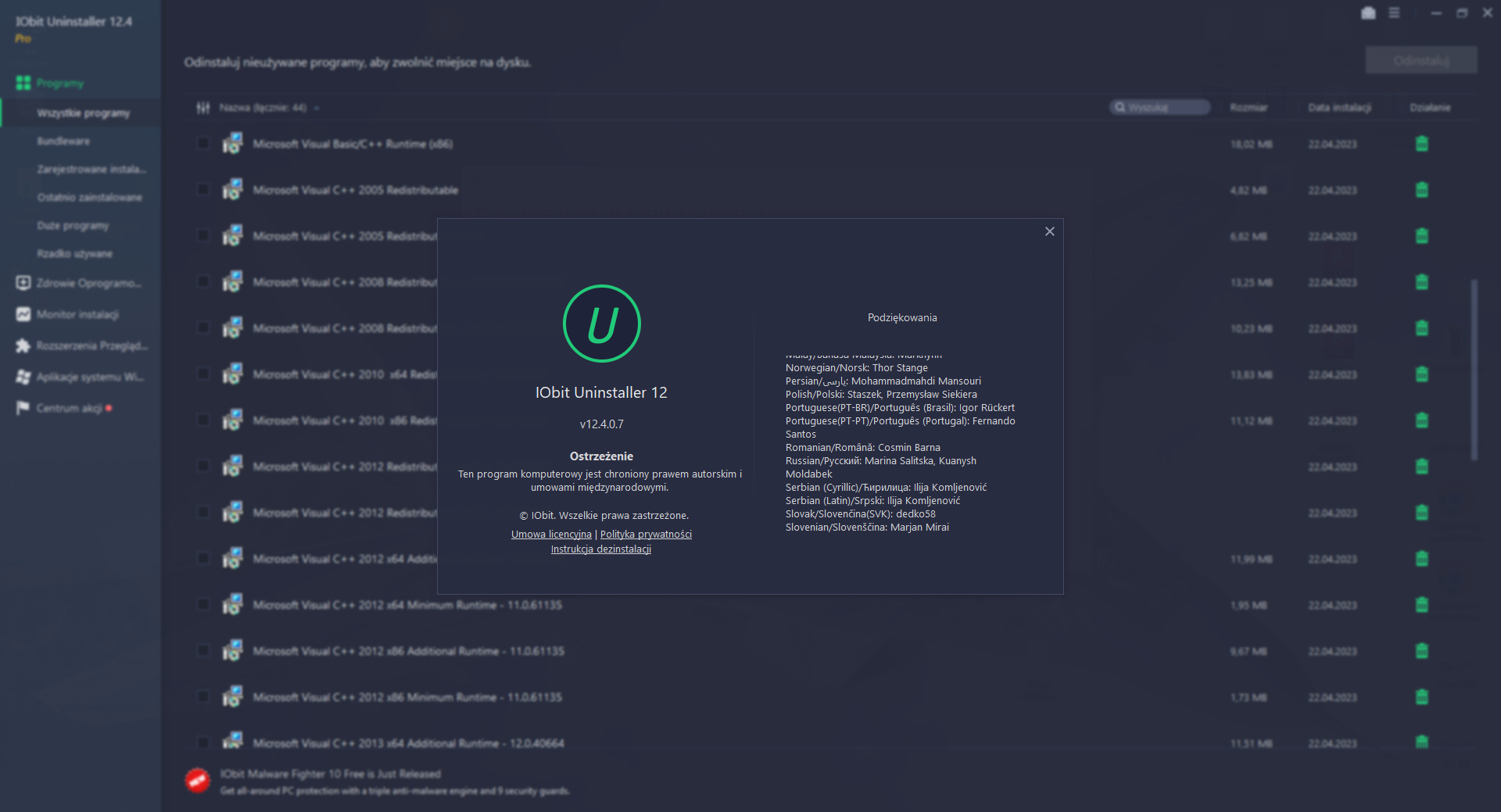Click the trash icon for 2005 Redistributable 4,82 MB
Image resolution: width=1501 pixels, height=812 pixels.
1422,190
